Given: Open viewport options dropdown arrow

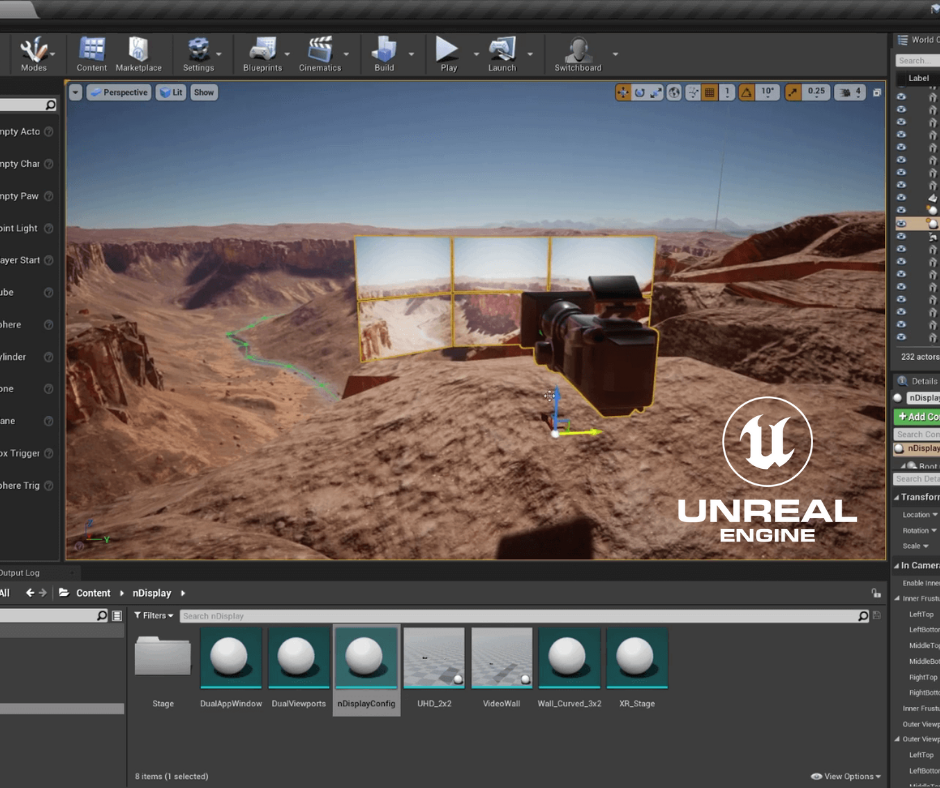Looking at the screenshot, I should click(75, 92).
